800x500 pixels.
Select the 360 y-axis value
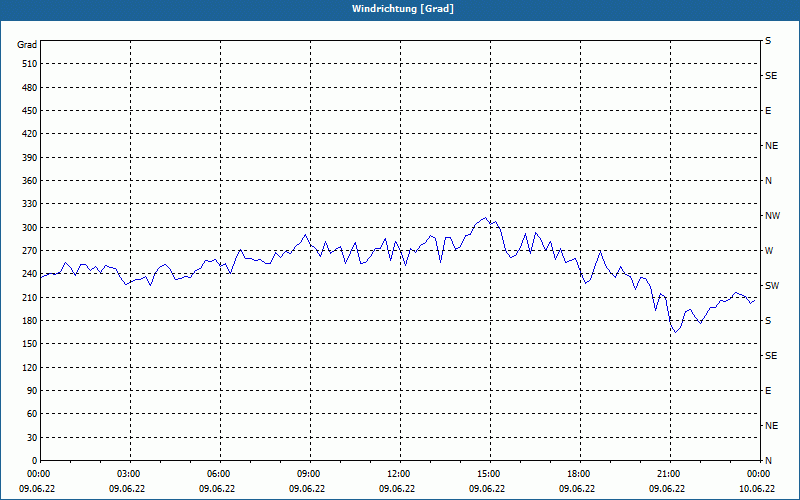click(30, 181)
